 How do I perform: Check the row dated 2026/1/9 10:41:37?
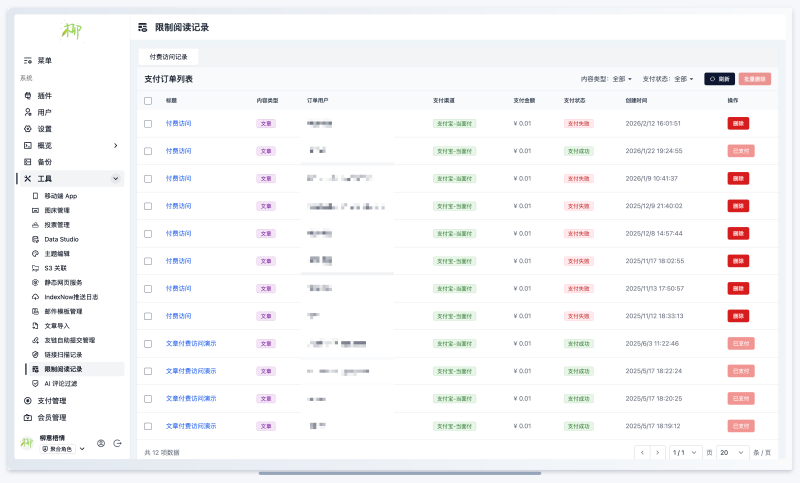(148, 179)
